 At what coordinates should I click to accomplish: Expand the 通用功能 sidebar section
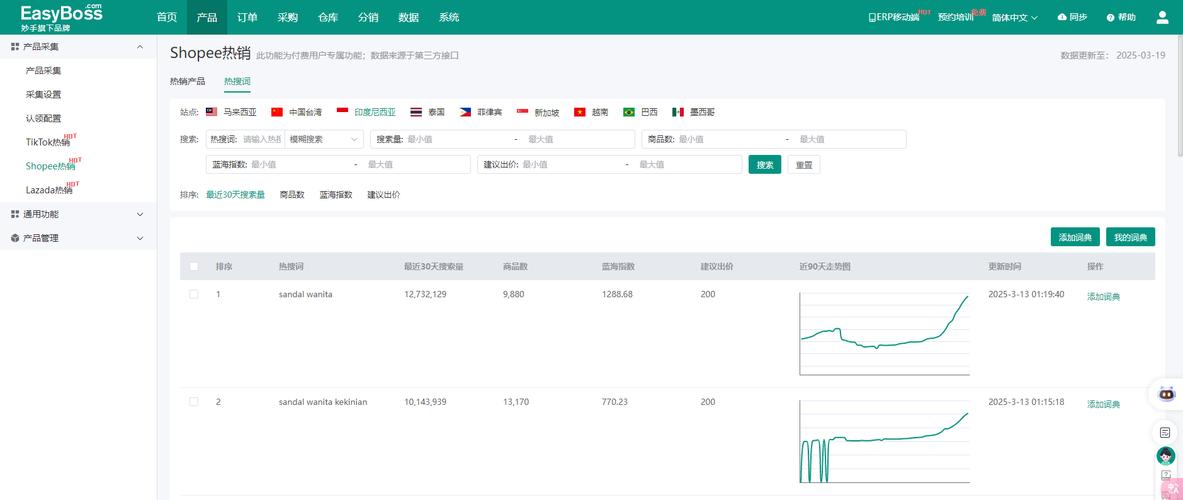(140, 214)
